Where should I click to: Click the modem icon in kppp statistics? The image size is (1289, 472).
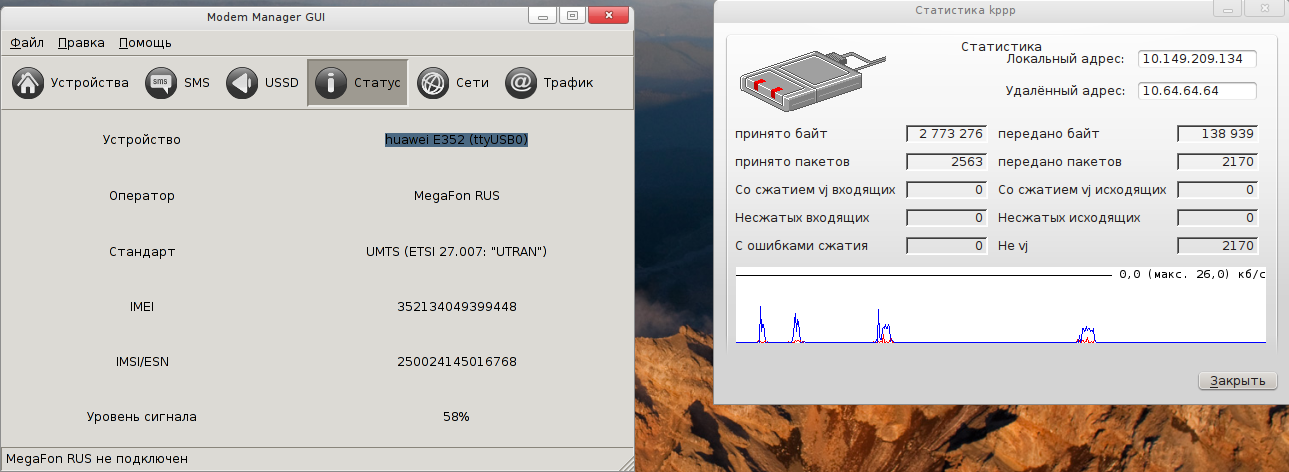coord(815,79)
